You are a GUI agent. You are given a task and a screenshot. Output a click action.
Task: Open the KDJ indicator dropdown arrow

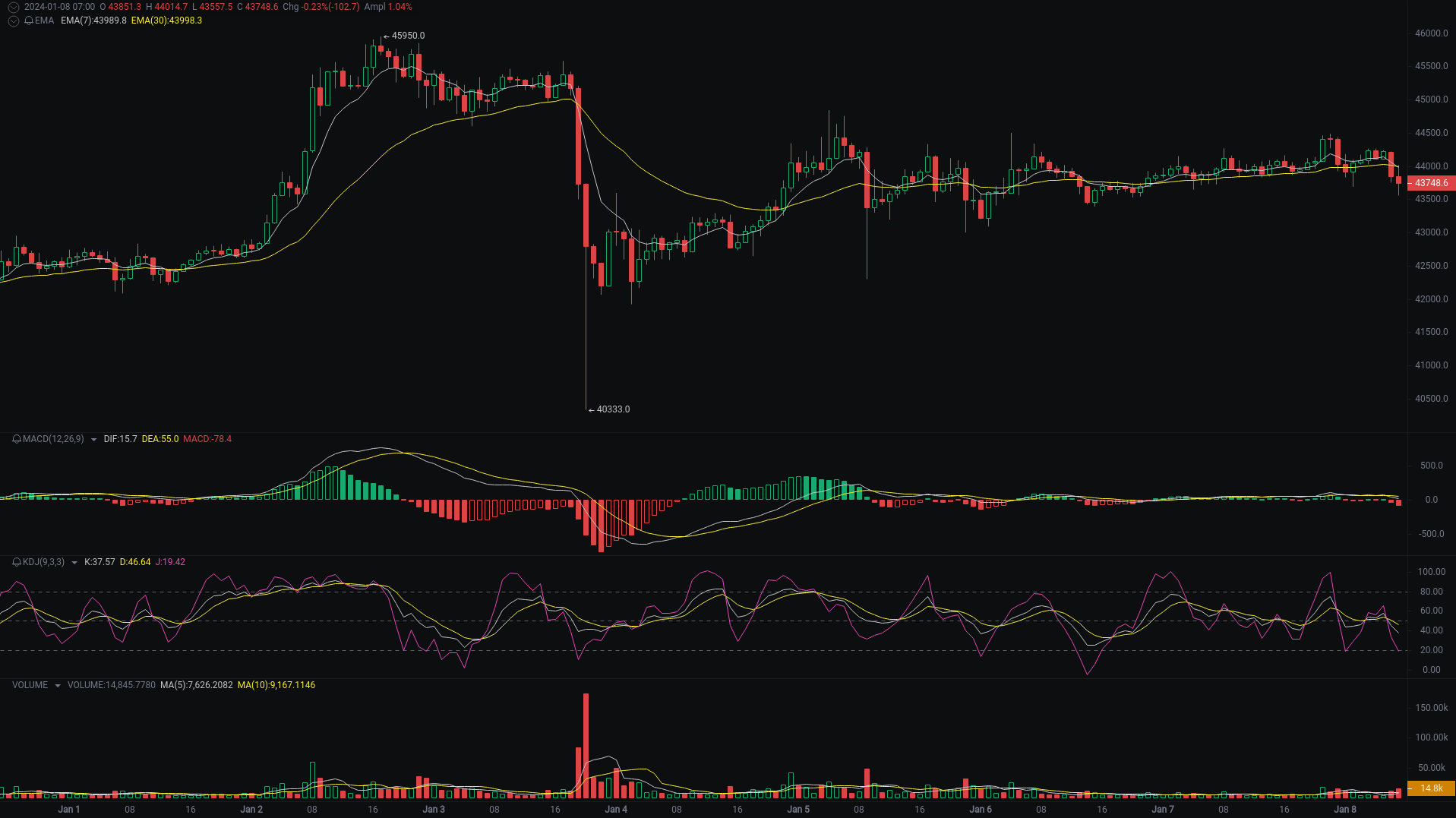pyautogui.click(x=74, y=562)
